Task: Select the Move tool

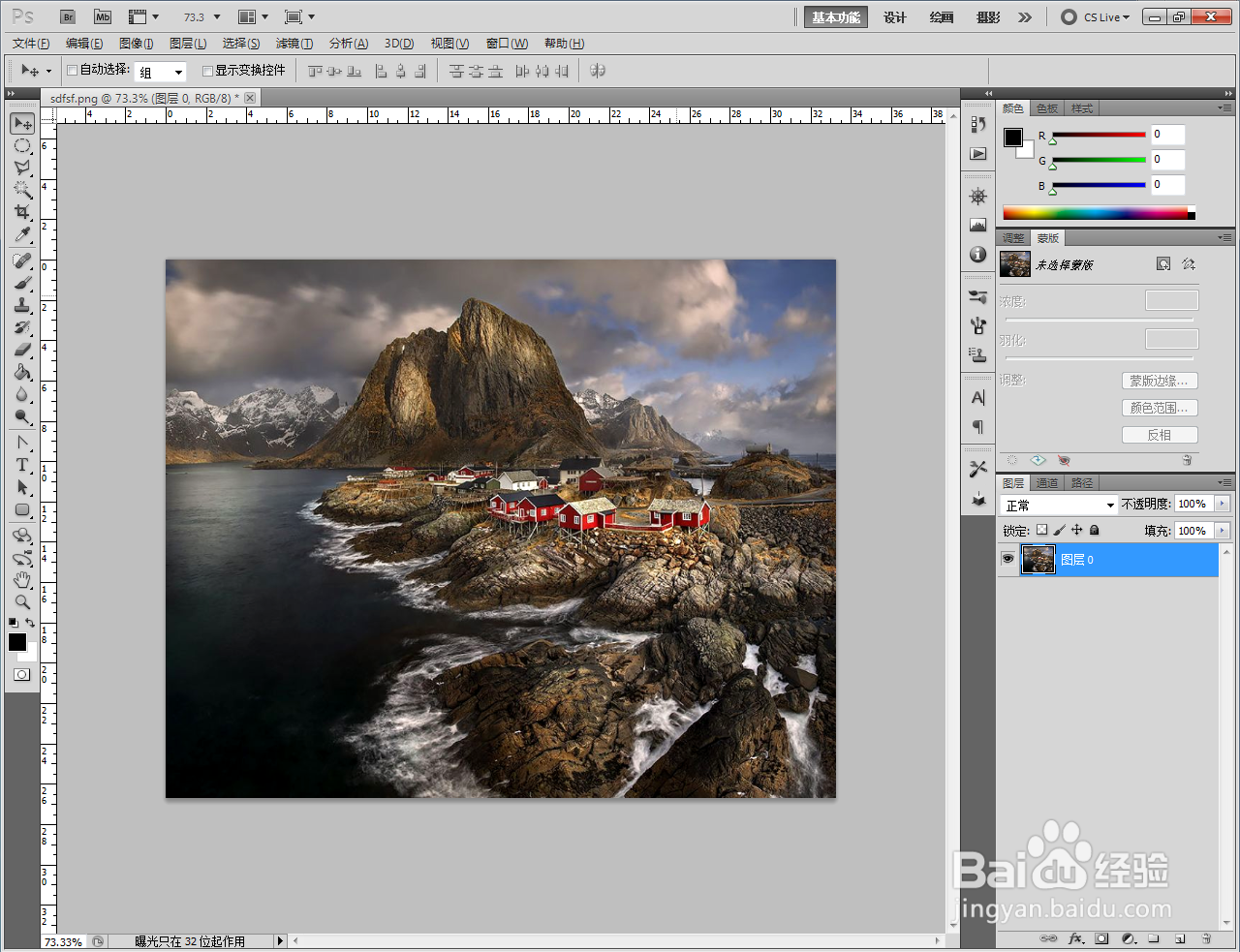Action: click(22, 124)
